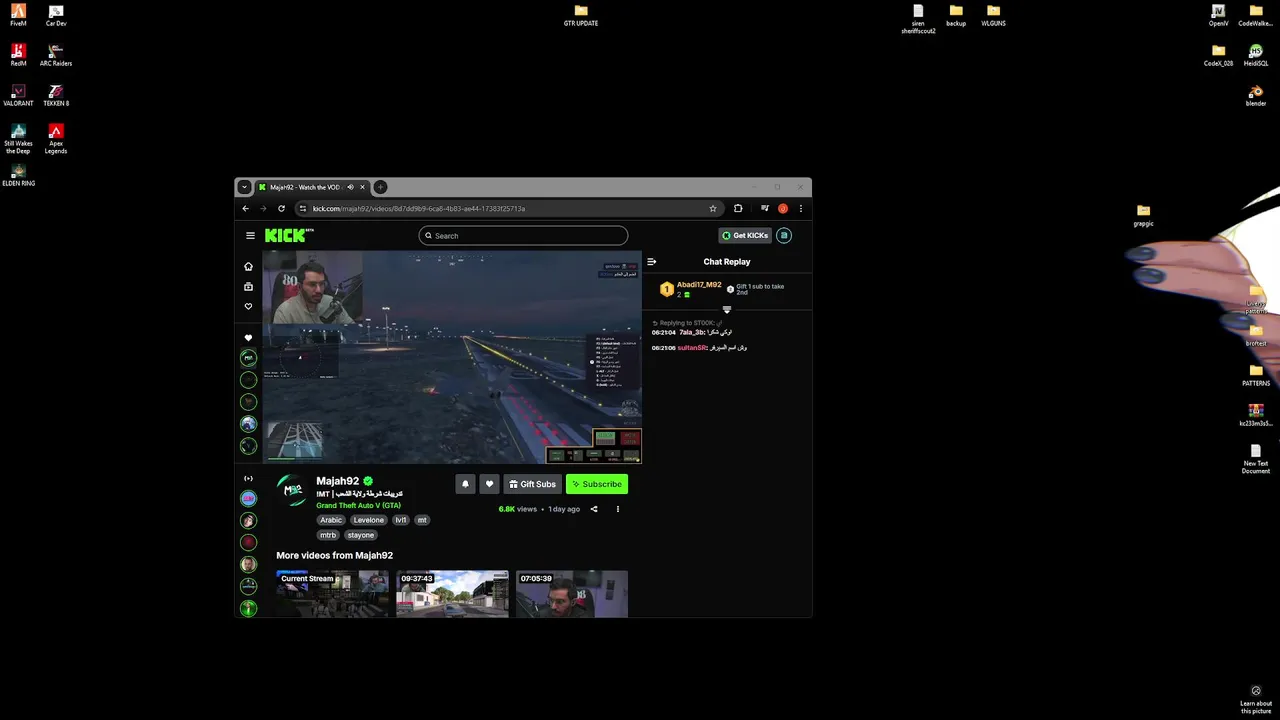Bookmark page with star icon
Screen dimensions: 1280x720
coord(713,209)
